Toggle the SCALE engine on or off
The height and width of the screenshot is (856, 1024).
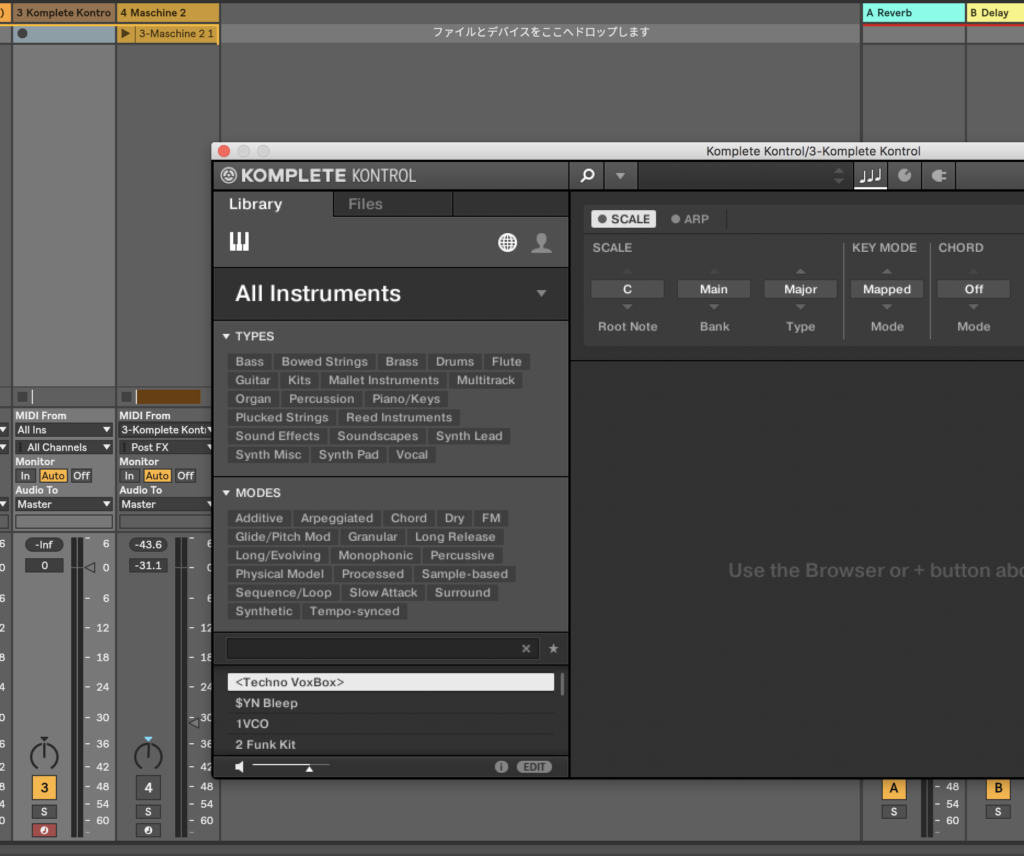pos(623,219)
